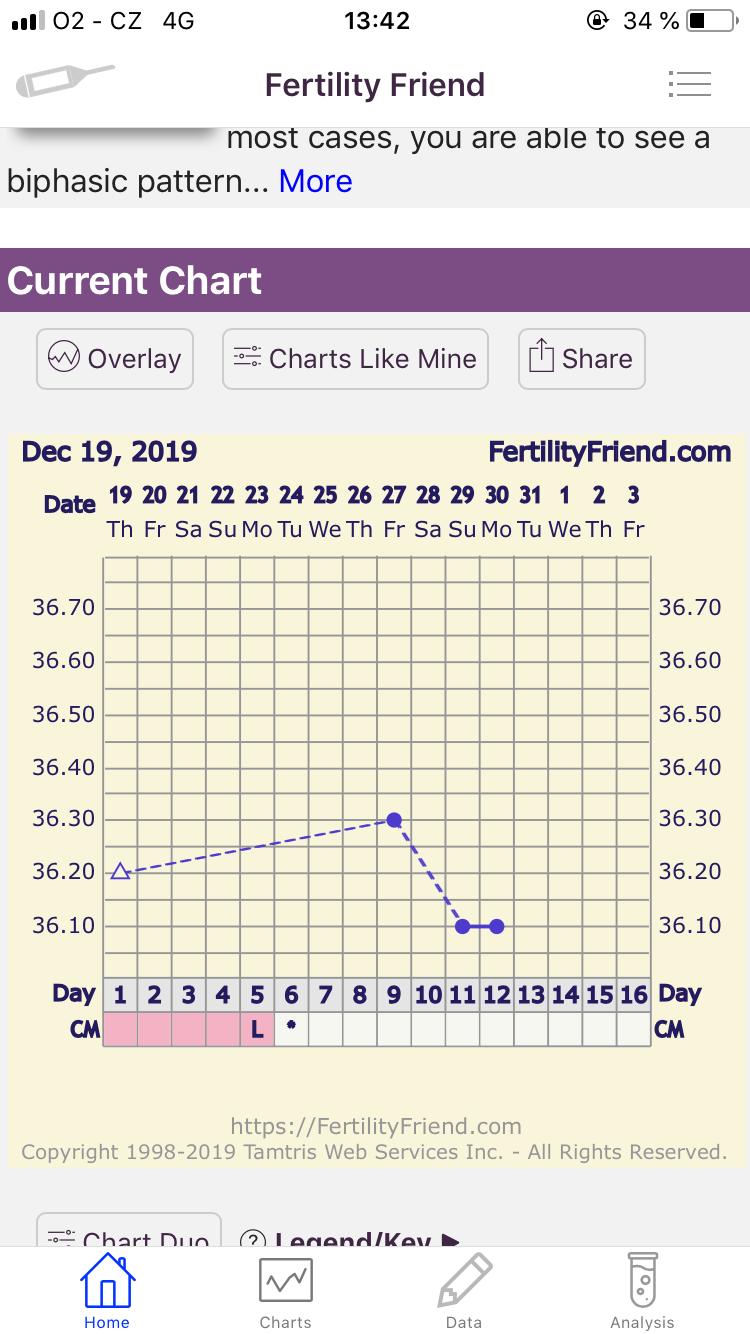The width and height of the screenshot is (750, 1334).
Task: Open the Chart Duo button
Action: click(x=128, y=1238)
